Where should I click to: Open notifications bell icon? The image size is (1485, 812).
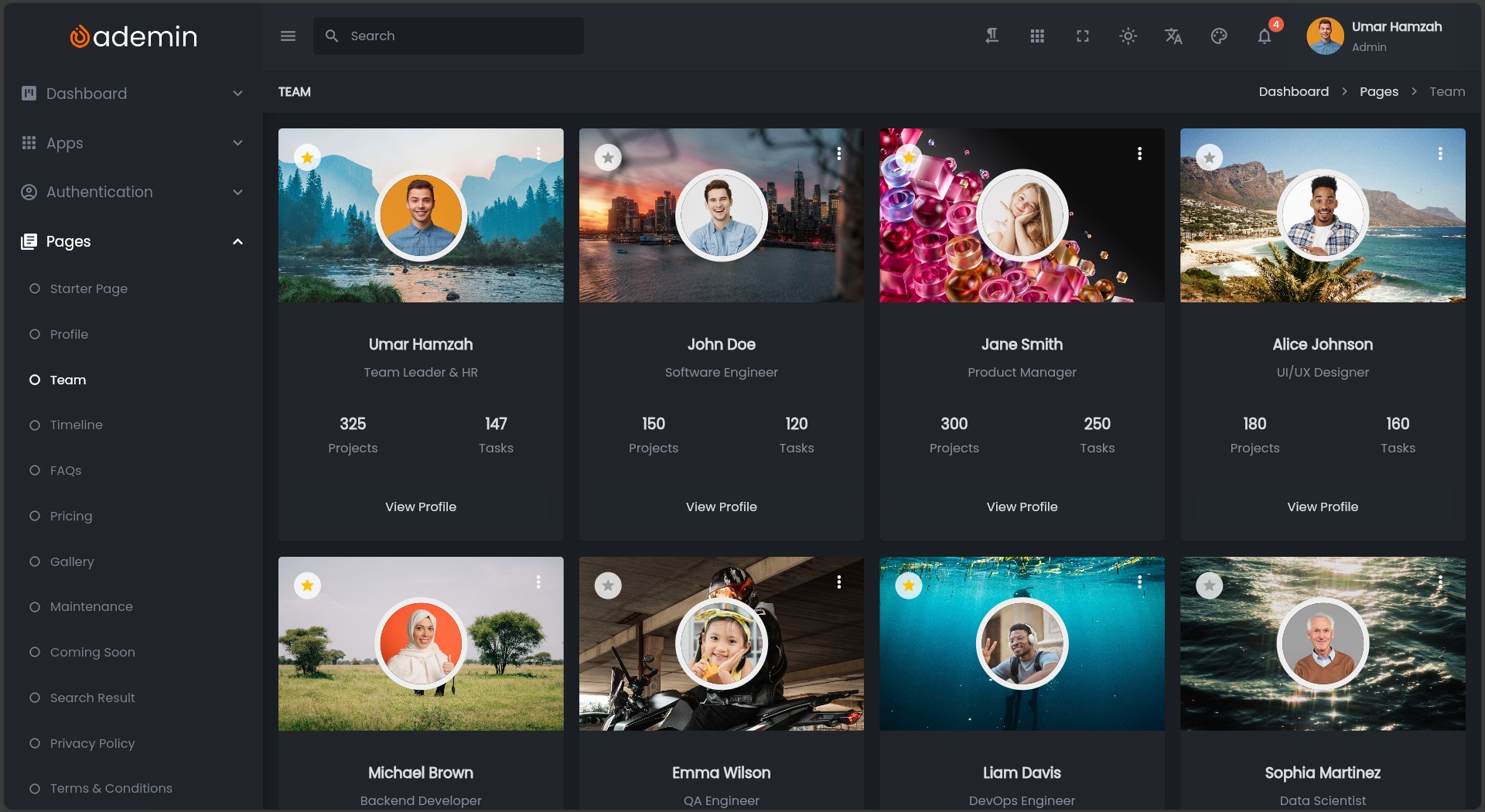click(1265, 36)
